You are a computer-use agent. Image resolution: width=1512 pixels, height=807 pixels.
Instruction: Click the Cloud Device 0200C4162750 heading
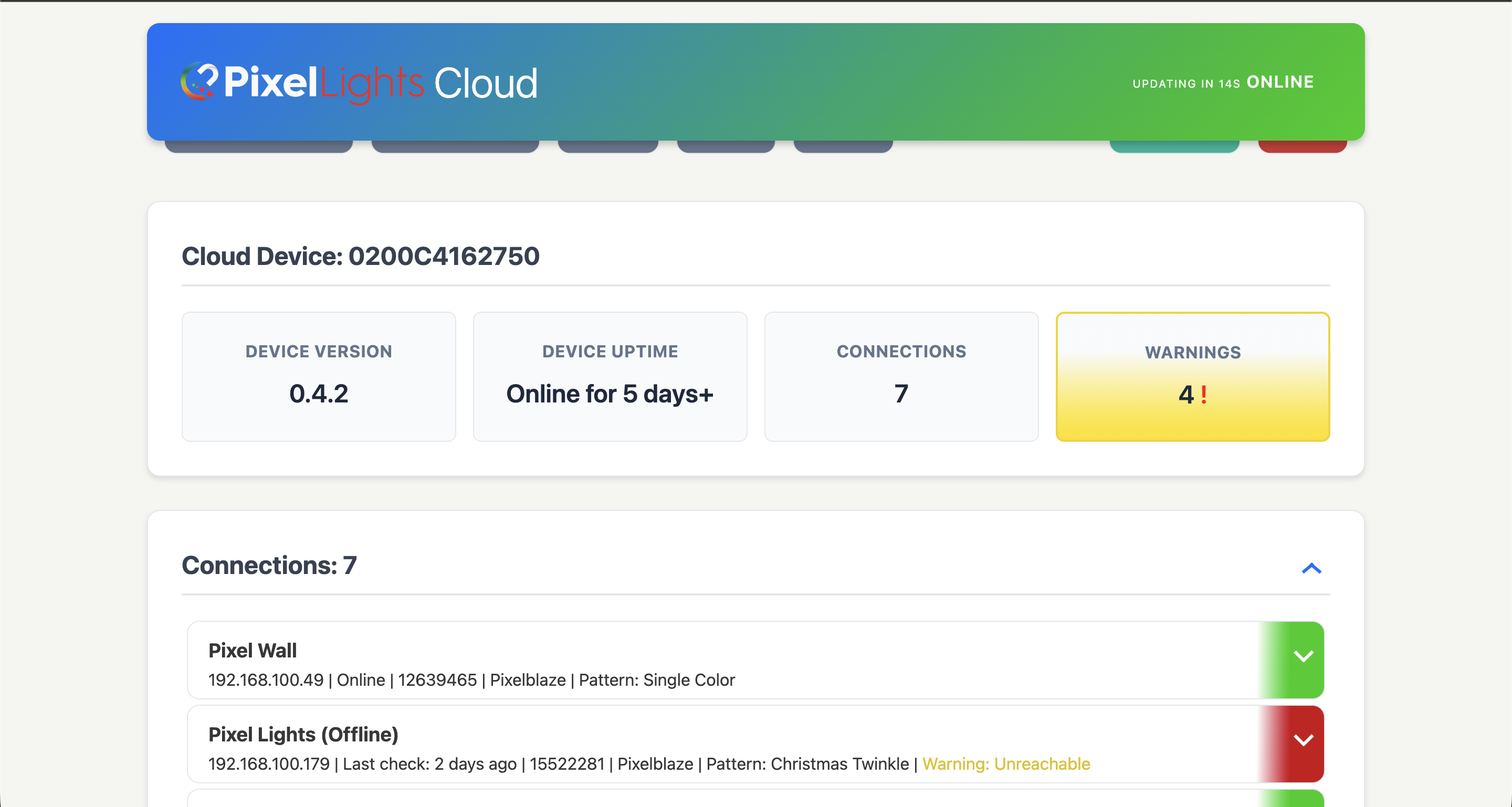click(360, 256)
